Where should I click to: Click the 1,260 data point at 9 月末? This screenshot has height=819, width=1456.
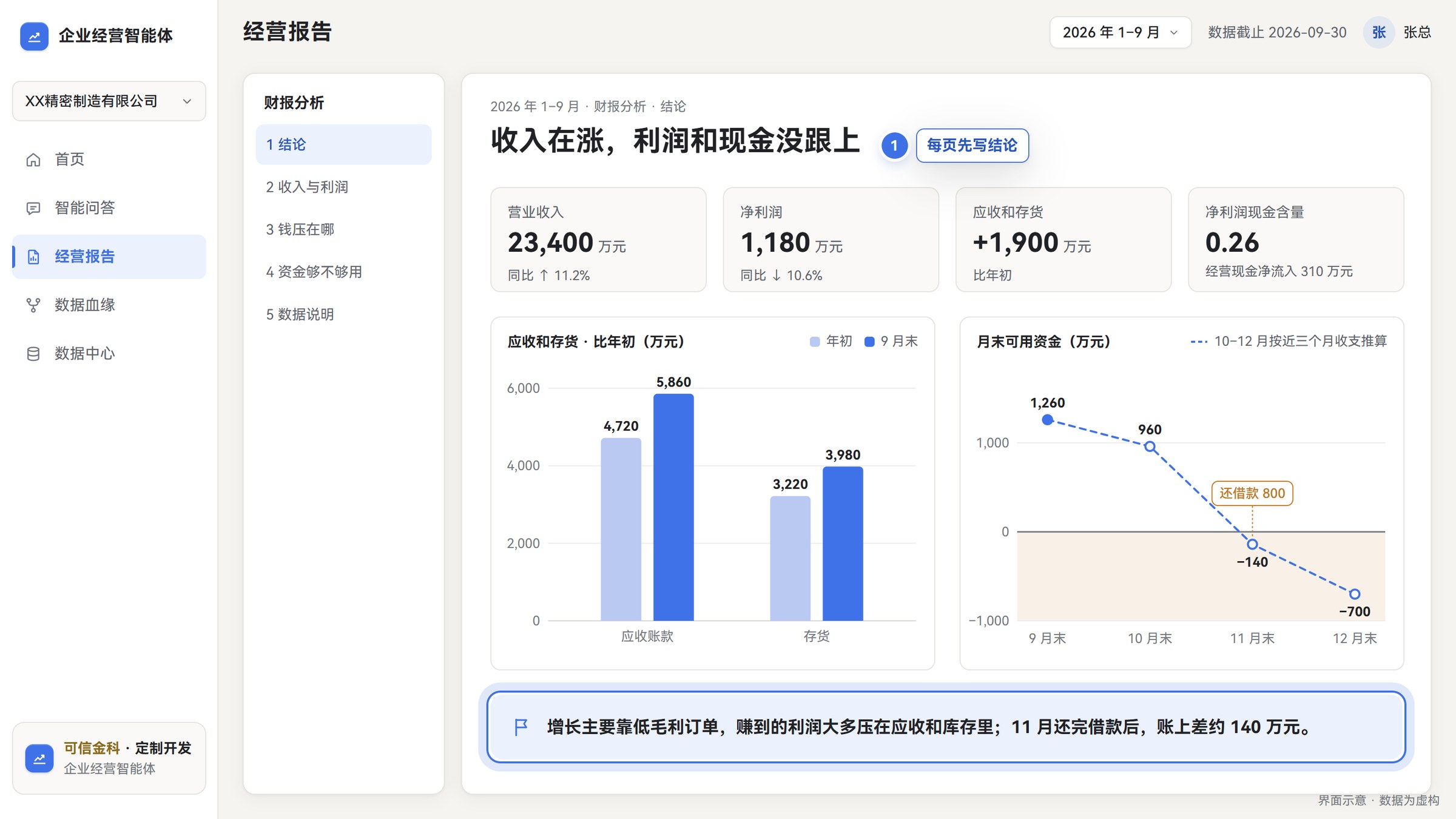(x=1047, y=420)
